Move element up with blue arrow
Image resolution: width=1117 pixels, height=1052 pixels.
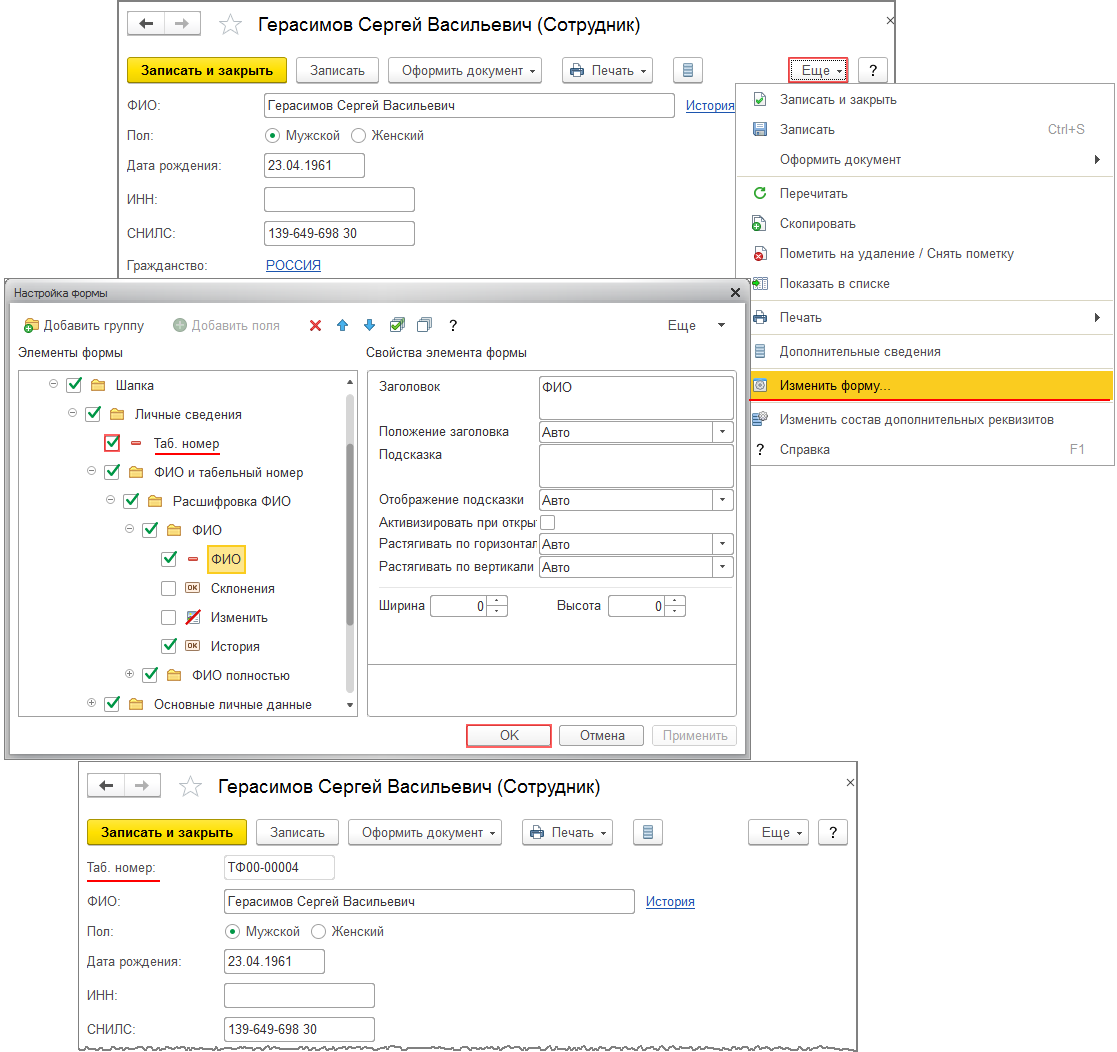(343, 326)
